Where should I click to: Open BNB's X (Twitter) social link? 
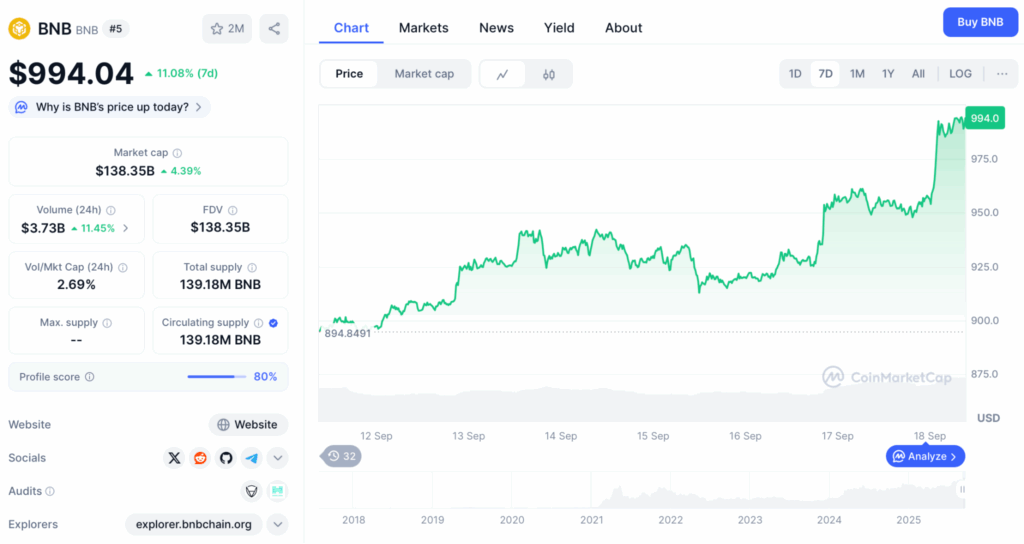click(175, 458)
